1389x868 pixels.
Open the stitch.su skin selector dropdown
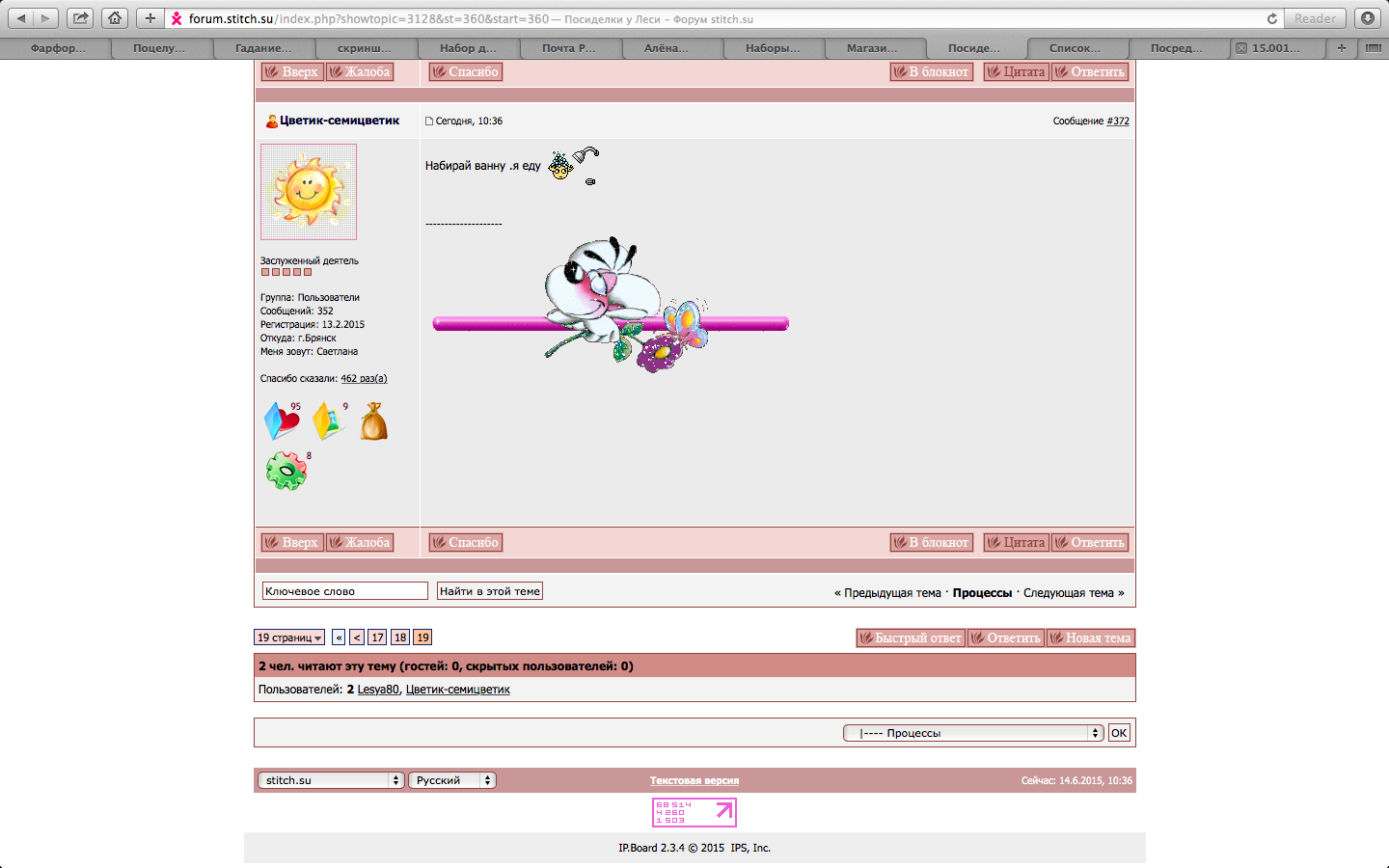click(330, 780)
